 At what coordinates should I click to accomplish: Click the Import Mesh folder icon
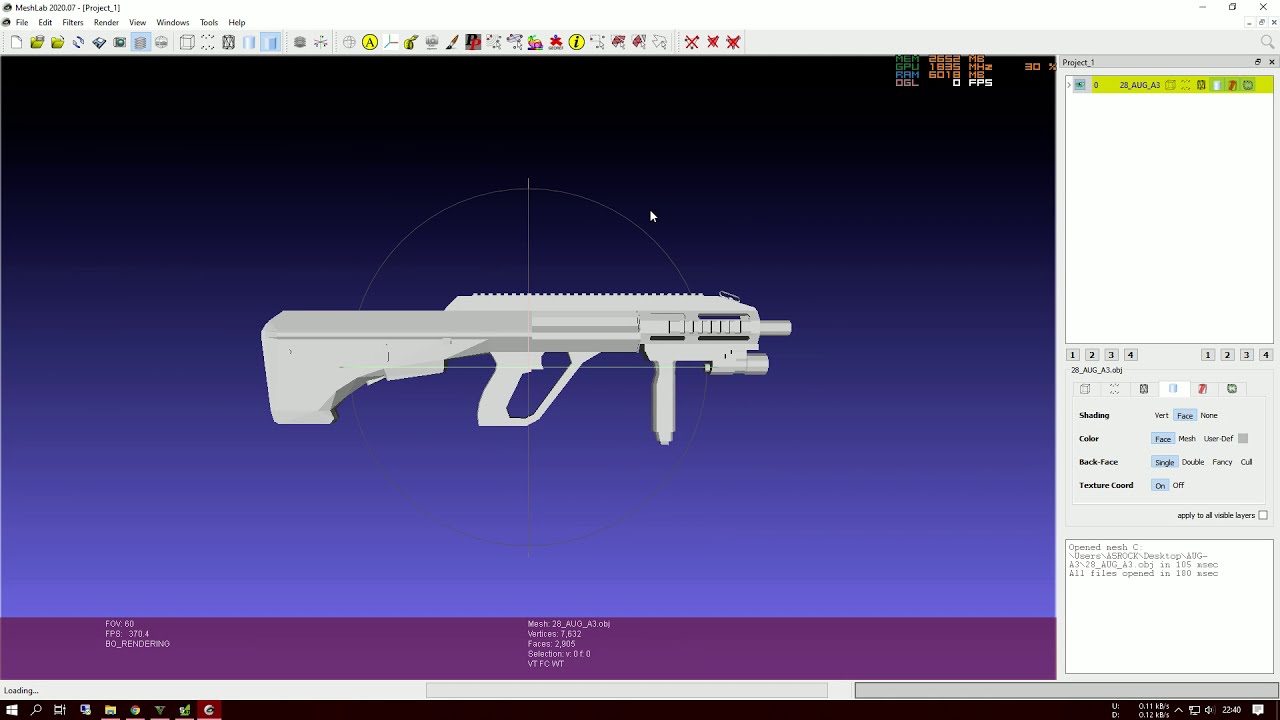coord(57,42)
